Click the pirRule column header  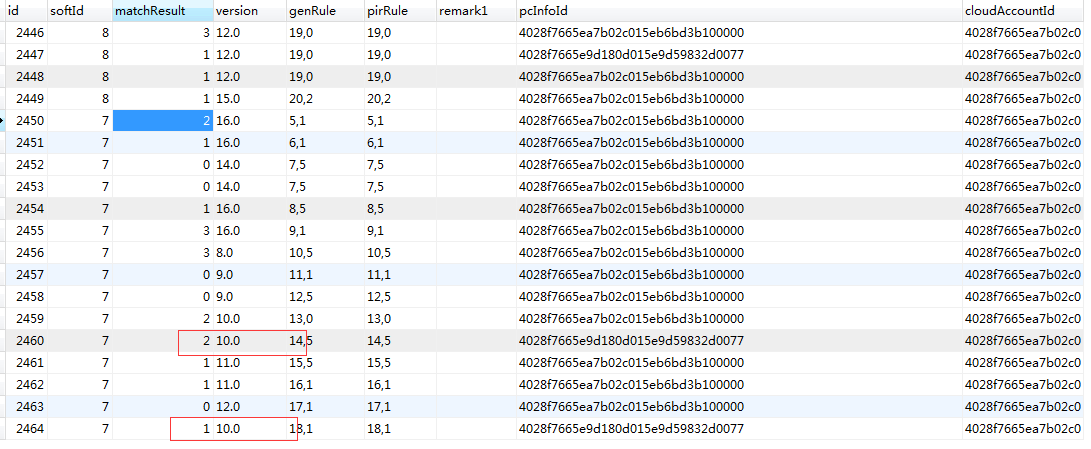(400, 10)
